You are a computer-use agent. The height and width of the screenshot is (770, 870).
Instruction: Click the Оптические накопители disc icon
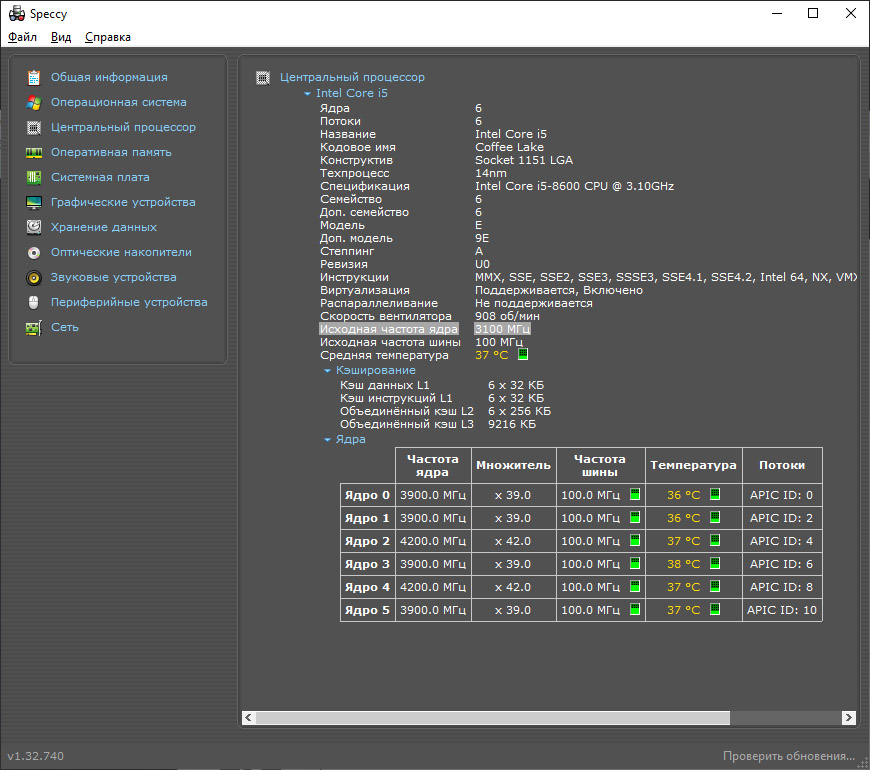[x=34, y=252]
